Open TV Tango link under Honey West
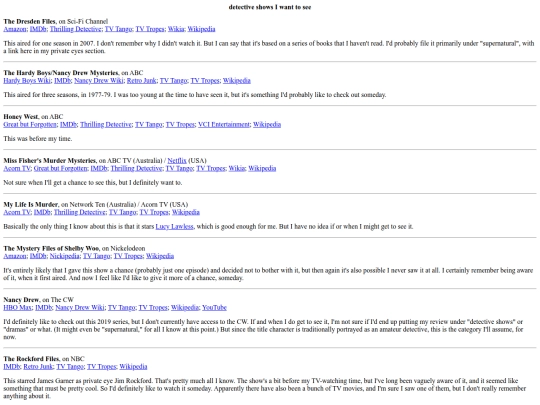Image resolution: width=540 pixels, height=405 pixels. coord(149,124)
